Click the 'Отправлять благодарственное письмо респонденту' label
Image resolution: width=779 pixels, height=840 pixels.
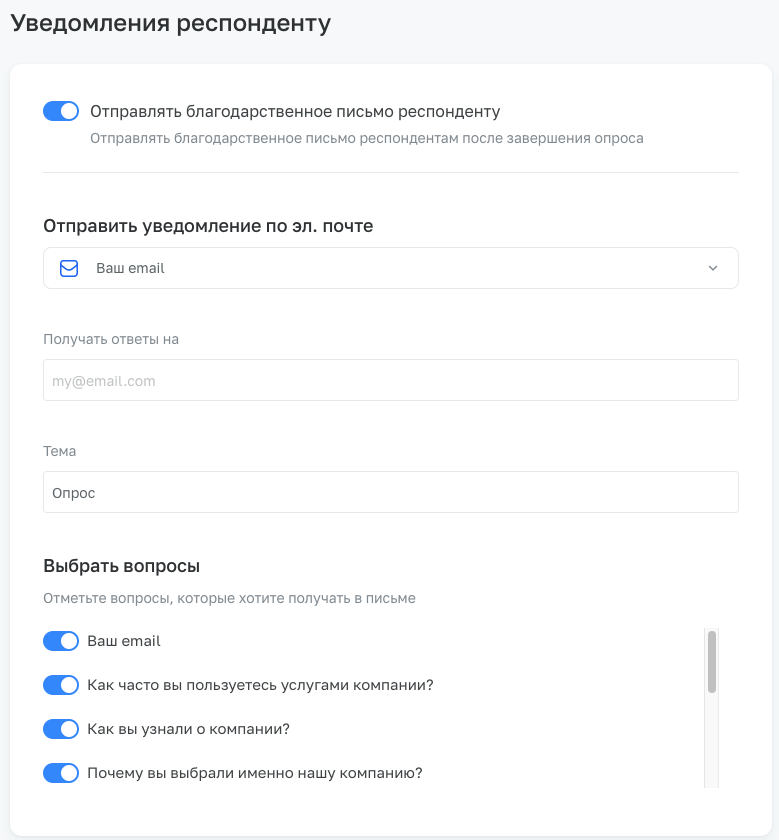(x=295, y=111)
